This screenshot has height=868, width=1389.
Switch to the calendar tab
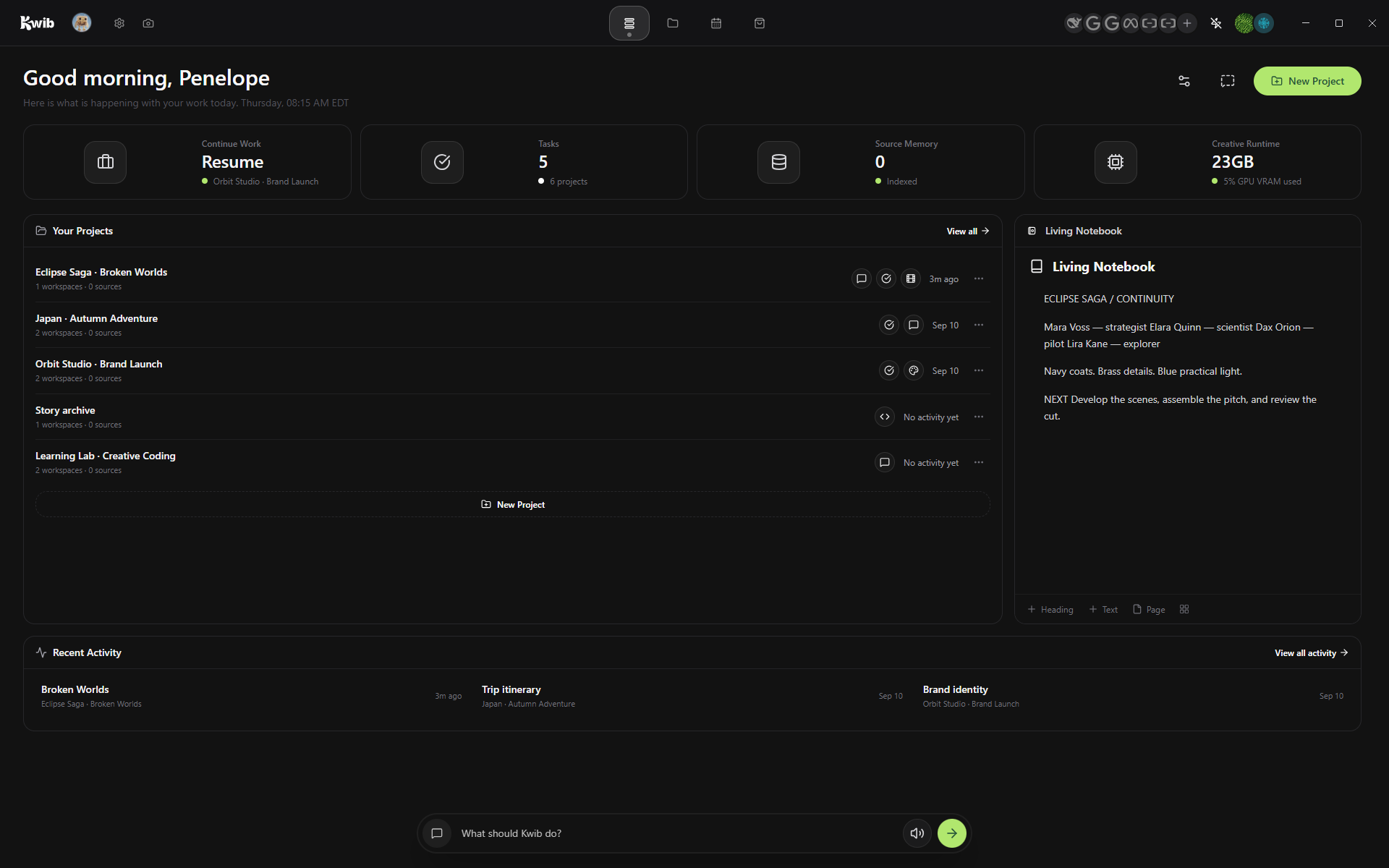716,23
